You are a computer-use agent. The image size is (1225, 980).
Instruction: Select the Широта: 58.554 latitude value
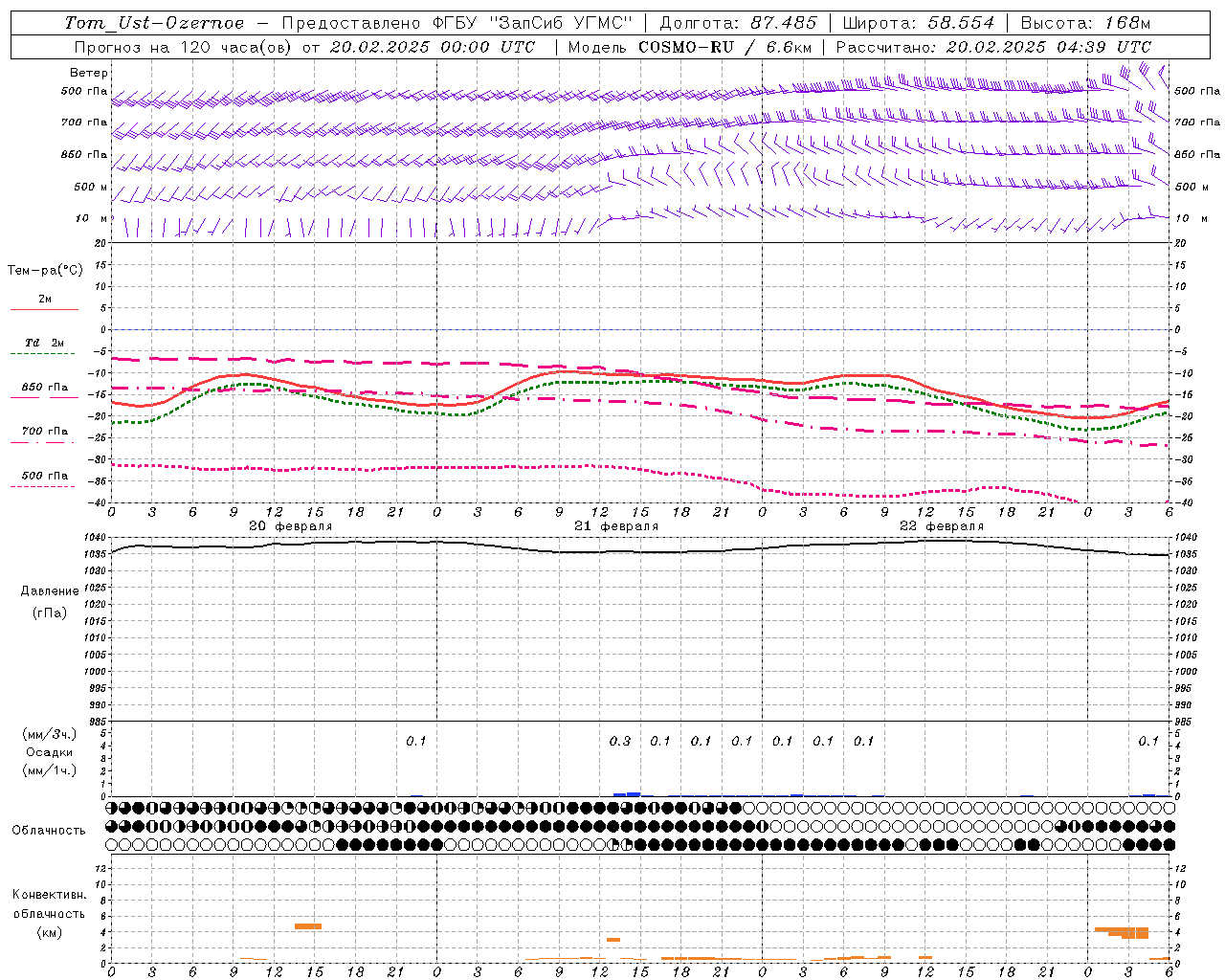(x=919, y=23)
